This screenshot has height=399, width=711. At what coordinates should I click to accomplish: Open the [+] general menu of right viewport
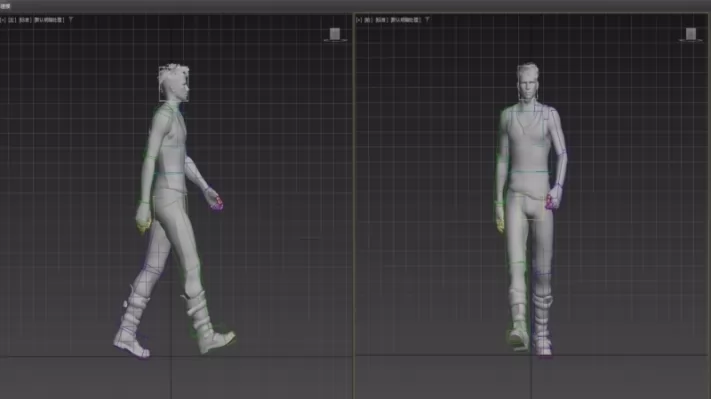tap(359, 20)
